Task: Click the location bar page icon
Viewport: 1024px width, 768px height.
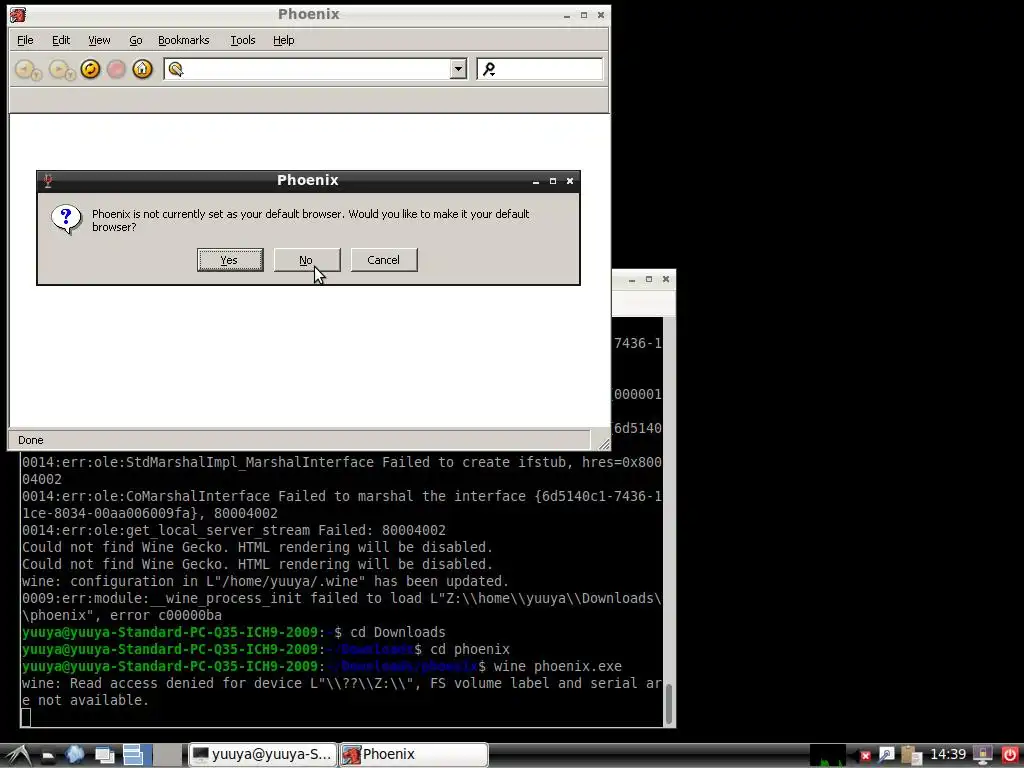Action: [x=176, y=69]
